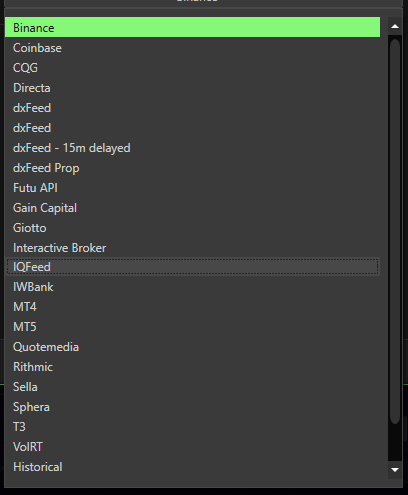The width and height of the screenshot is (408, 495).
Task: Pick the Historical option
Action: pos(192,467)
